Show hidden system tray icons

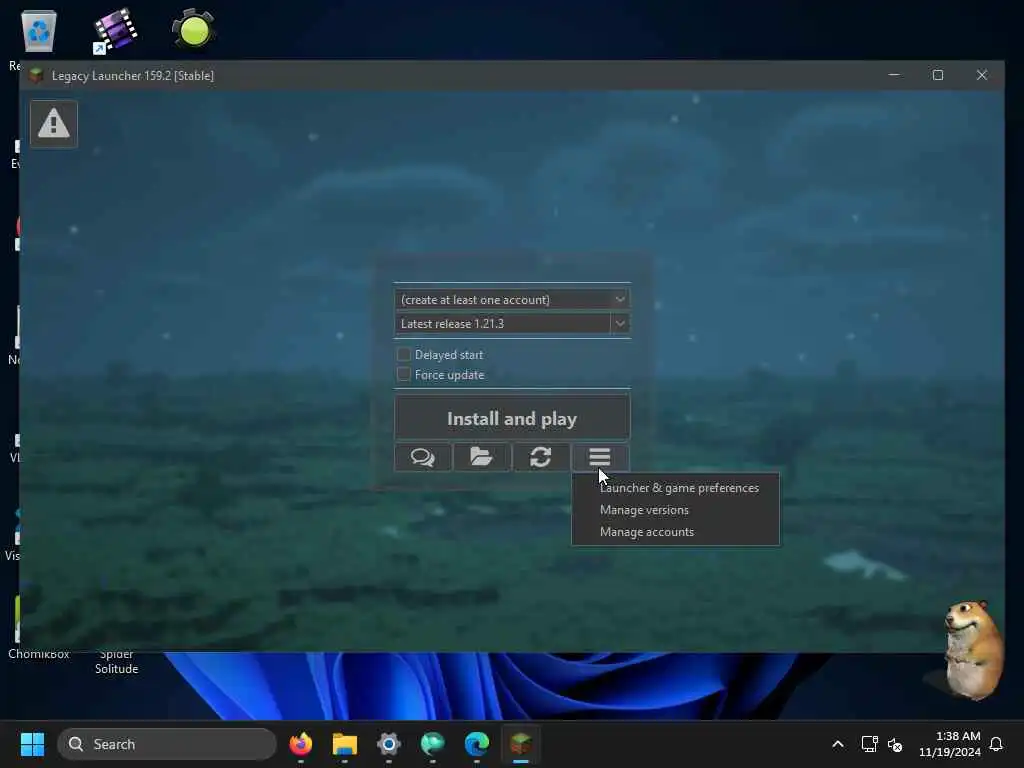[837, 744]
